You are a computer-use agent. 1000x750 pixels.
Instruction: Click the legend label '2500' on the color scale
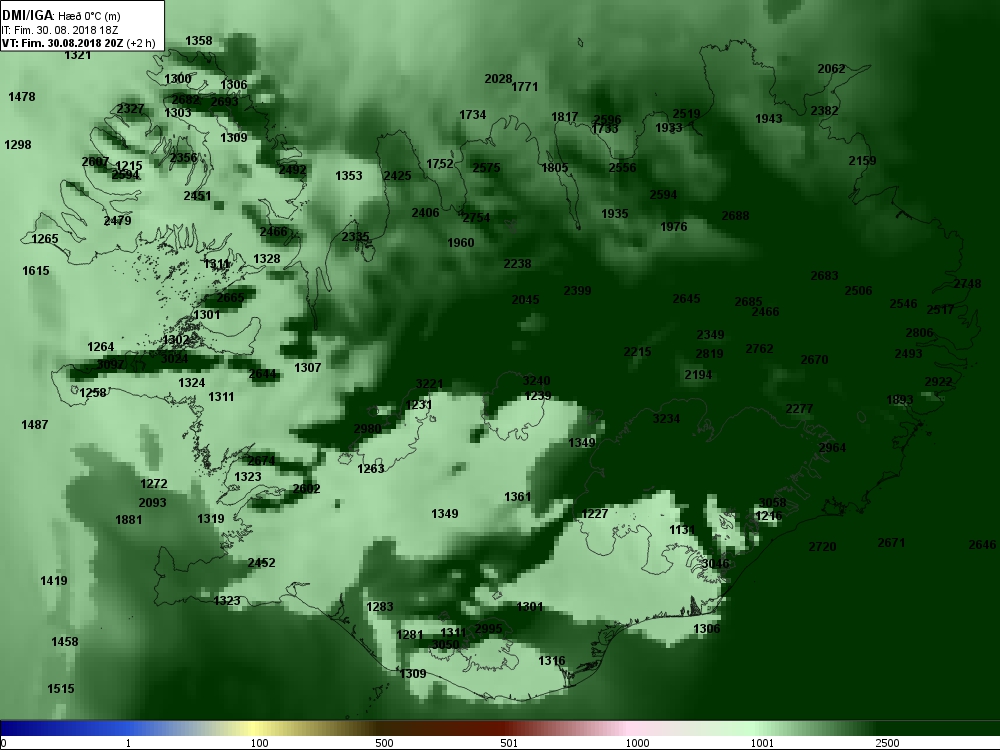pyautogui.click(x=887, y=743)
